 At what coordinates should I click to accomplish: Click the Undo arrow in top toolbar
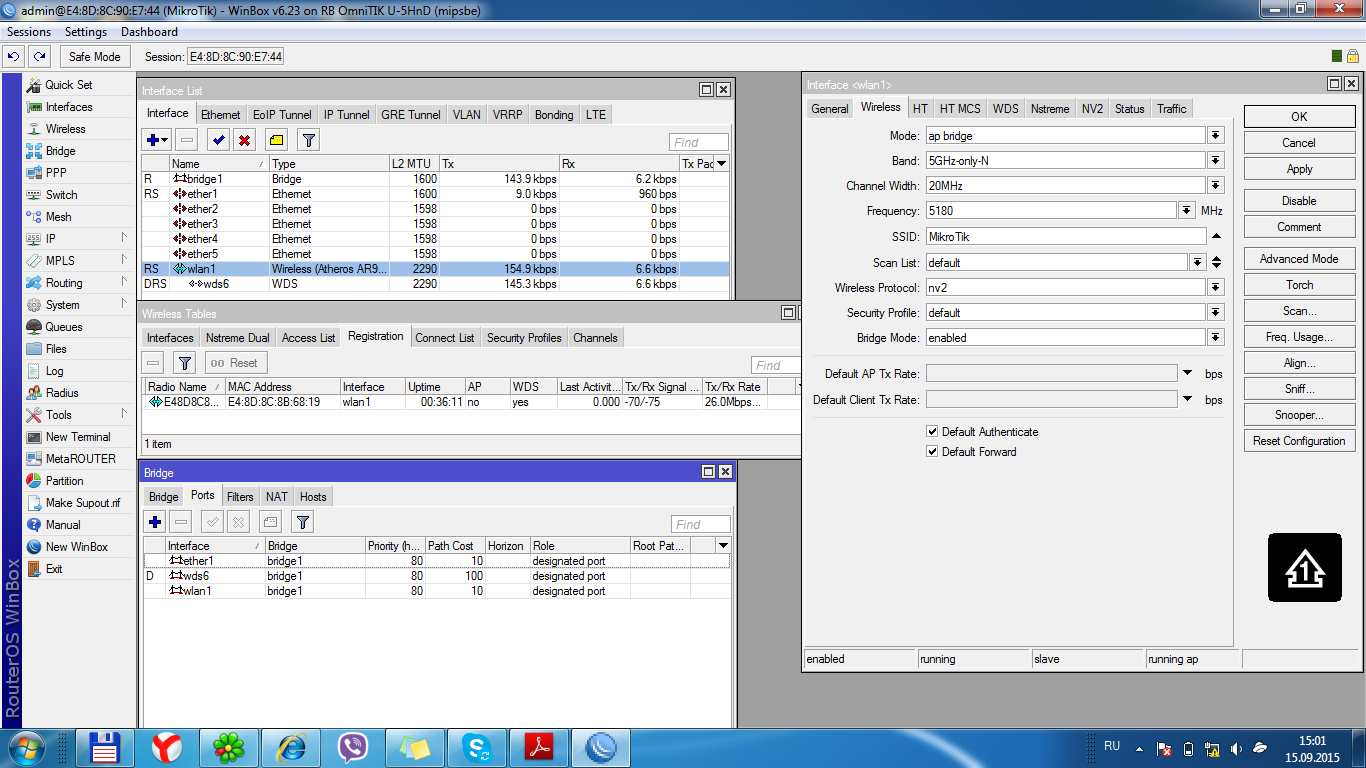coord(14,57)
